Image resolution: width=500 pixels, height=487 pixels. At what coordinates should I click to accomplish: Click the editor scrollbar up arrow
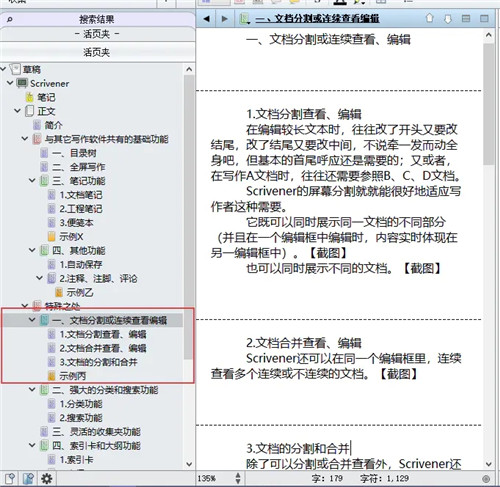[x=489, y=34]
